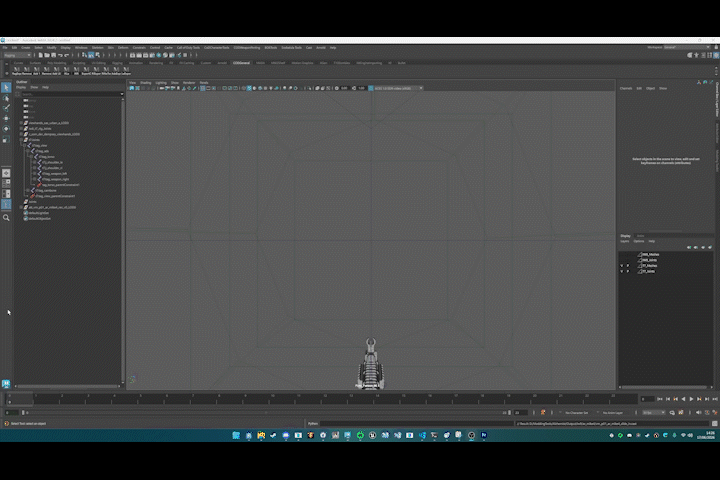The width and height of the screenshot is (720, 480).
Task: Switch command line language from Python
Action: (313, 424)
